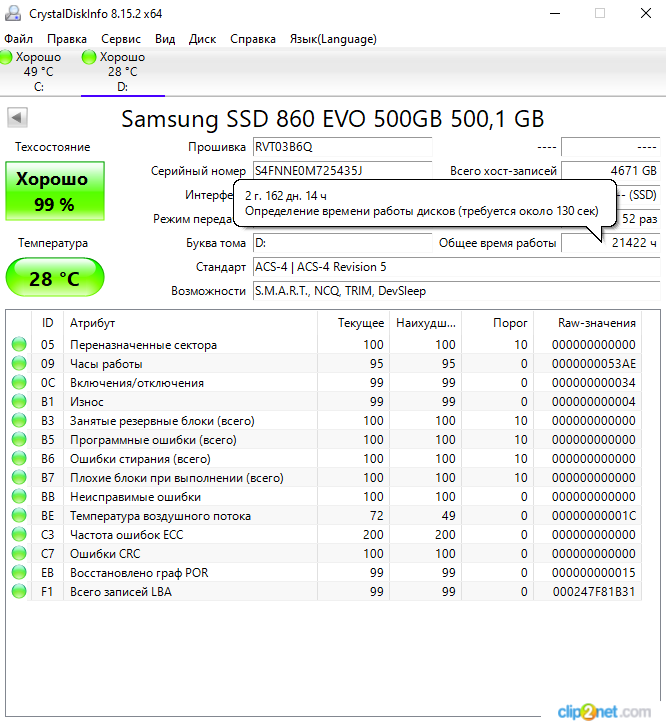Screen dimensions: 666x723
Task: Click status dot for Ошибки CRC row
Action: [x=19, y=554]
